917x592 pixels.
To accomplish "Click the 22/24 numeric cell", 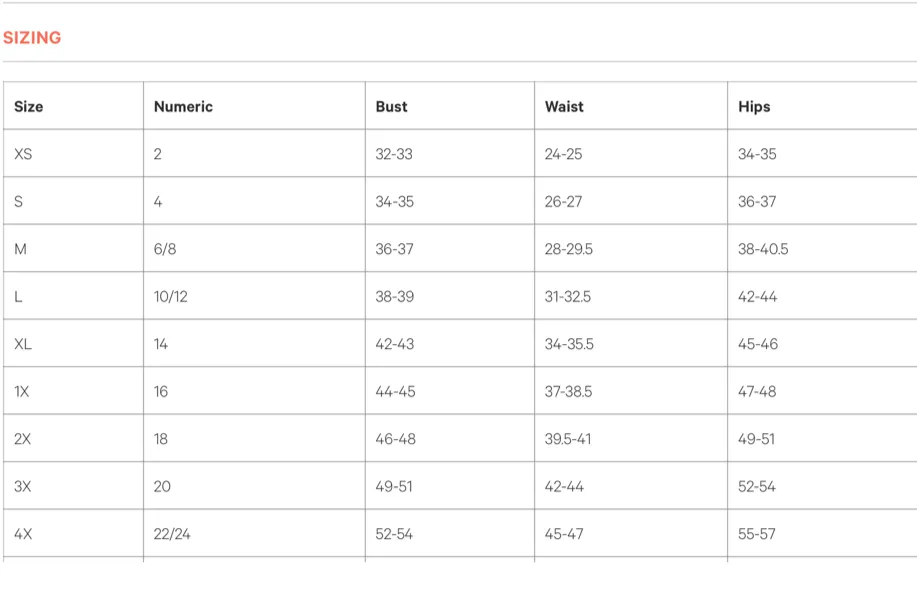I will (x=172, y=534).
